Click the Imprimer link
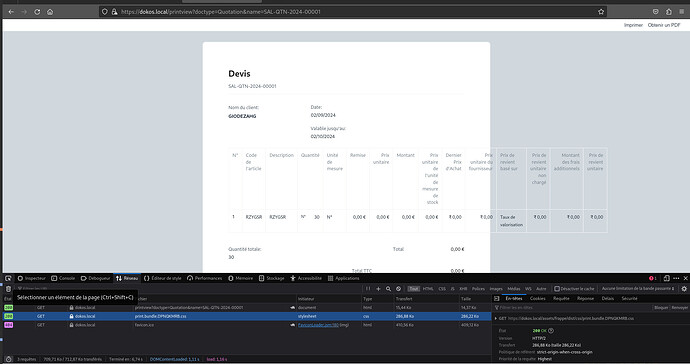The image size is (690, 364). 633,25
